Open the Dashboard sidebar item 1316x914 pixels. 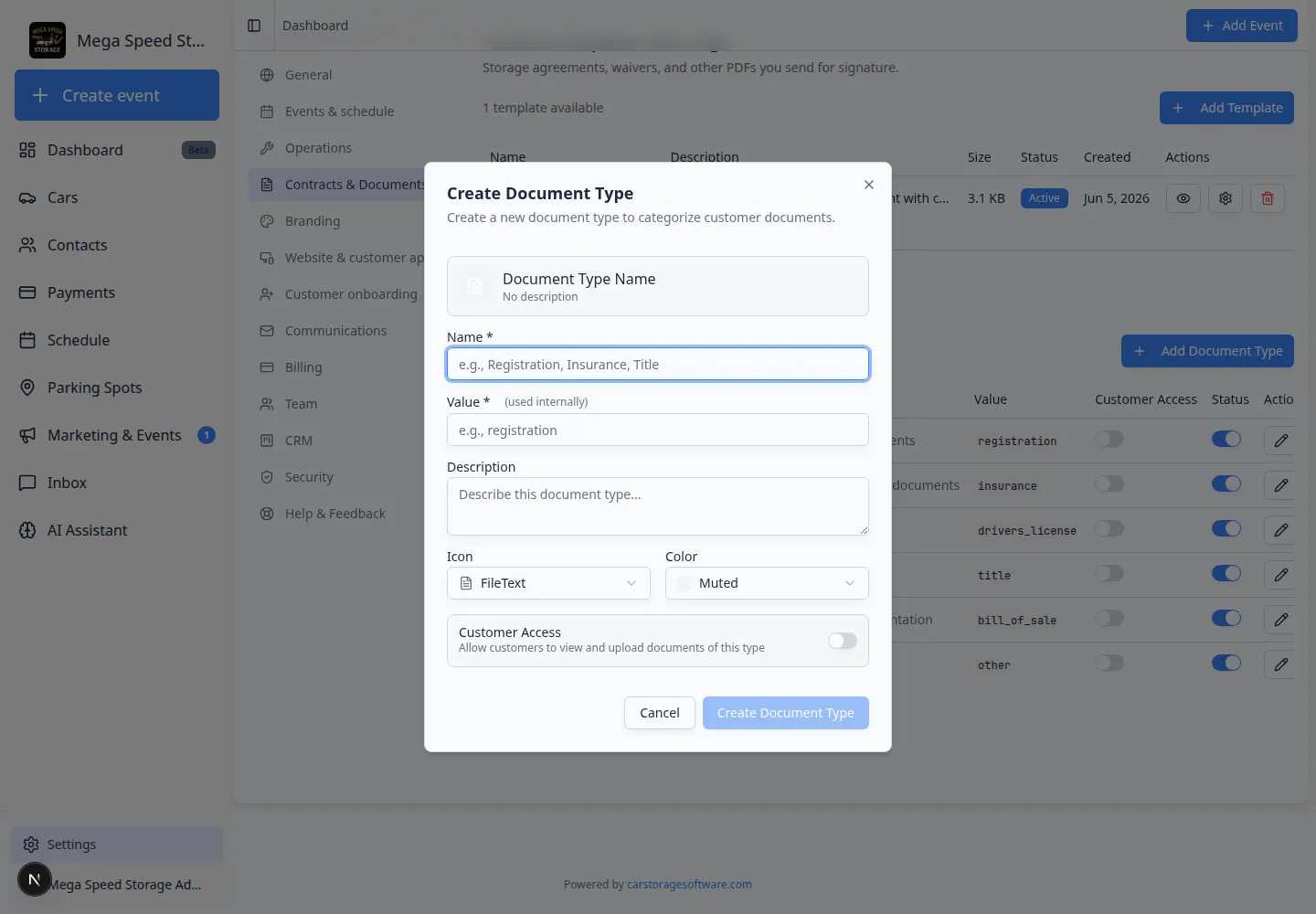[x=117, y=150]
